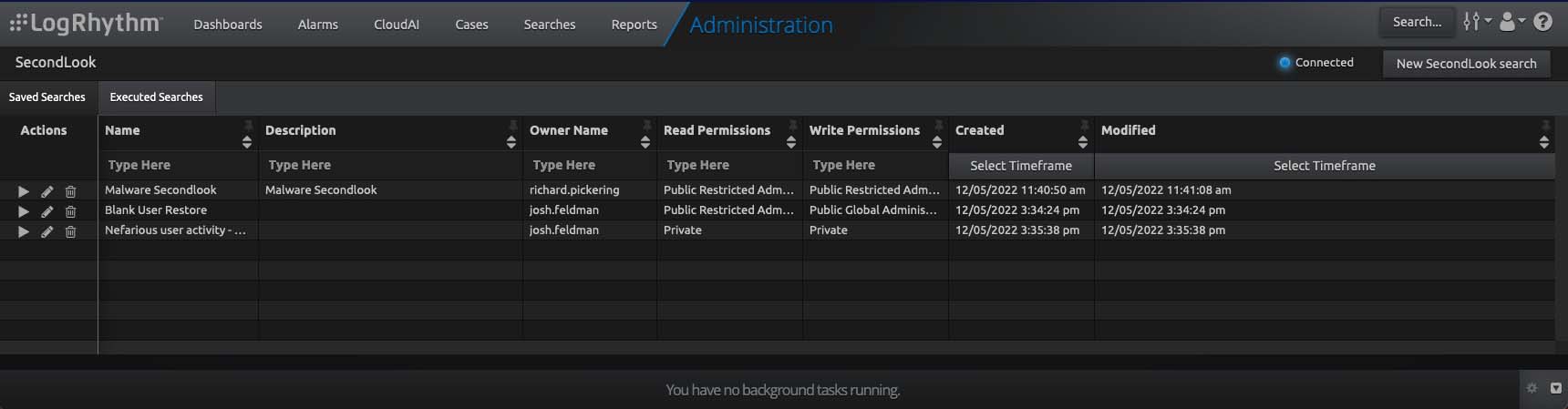
Task: Switch to the Executed Searches tab
Action: [x=156, y=97]
